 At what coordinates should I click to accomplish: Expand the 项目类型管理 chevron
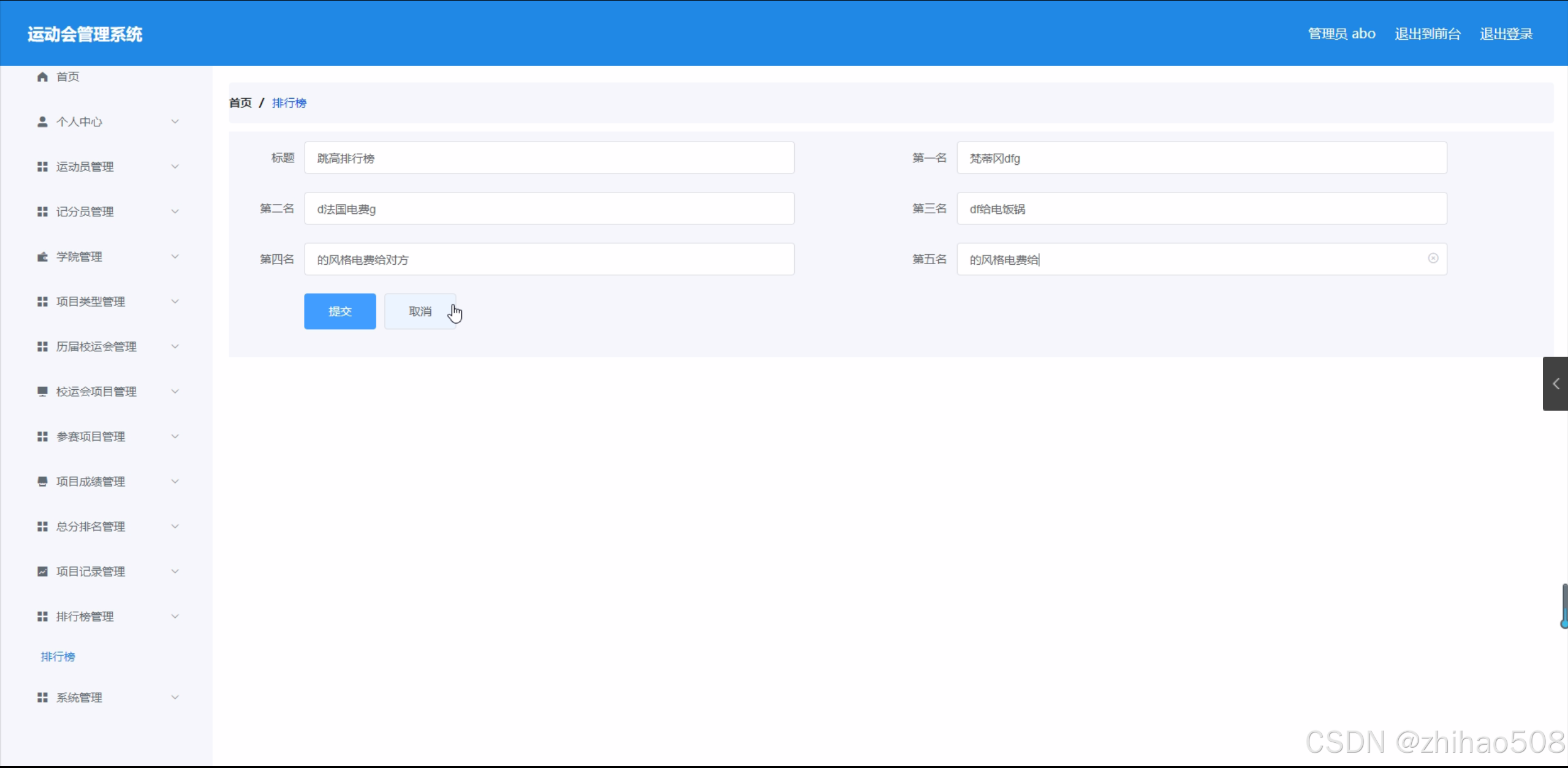pyautogui.click(x=175, y=302)
